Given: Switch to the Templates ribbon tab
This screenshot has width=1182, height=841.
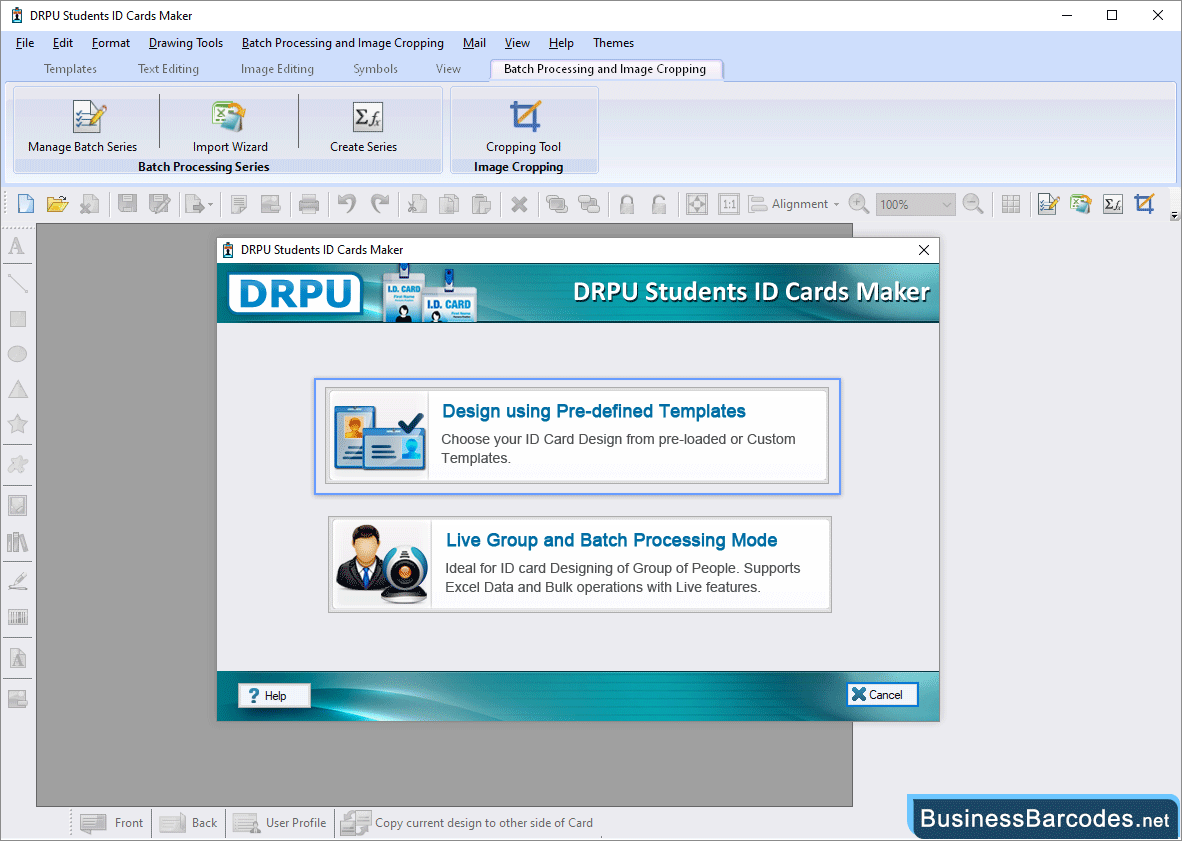Looking at the screenshot, I should tap(70, 69).
